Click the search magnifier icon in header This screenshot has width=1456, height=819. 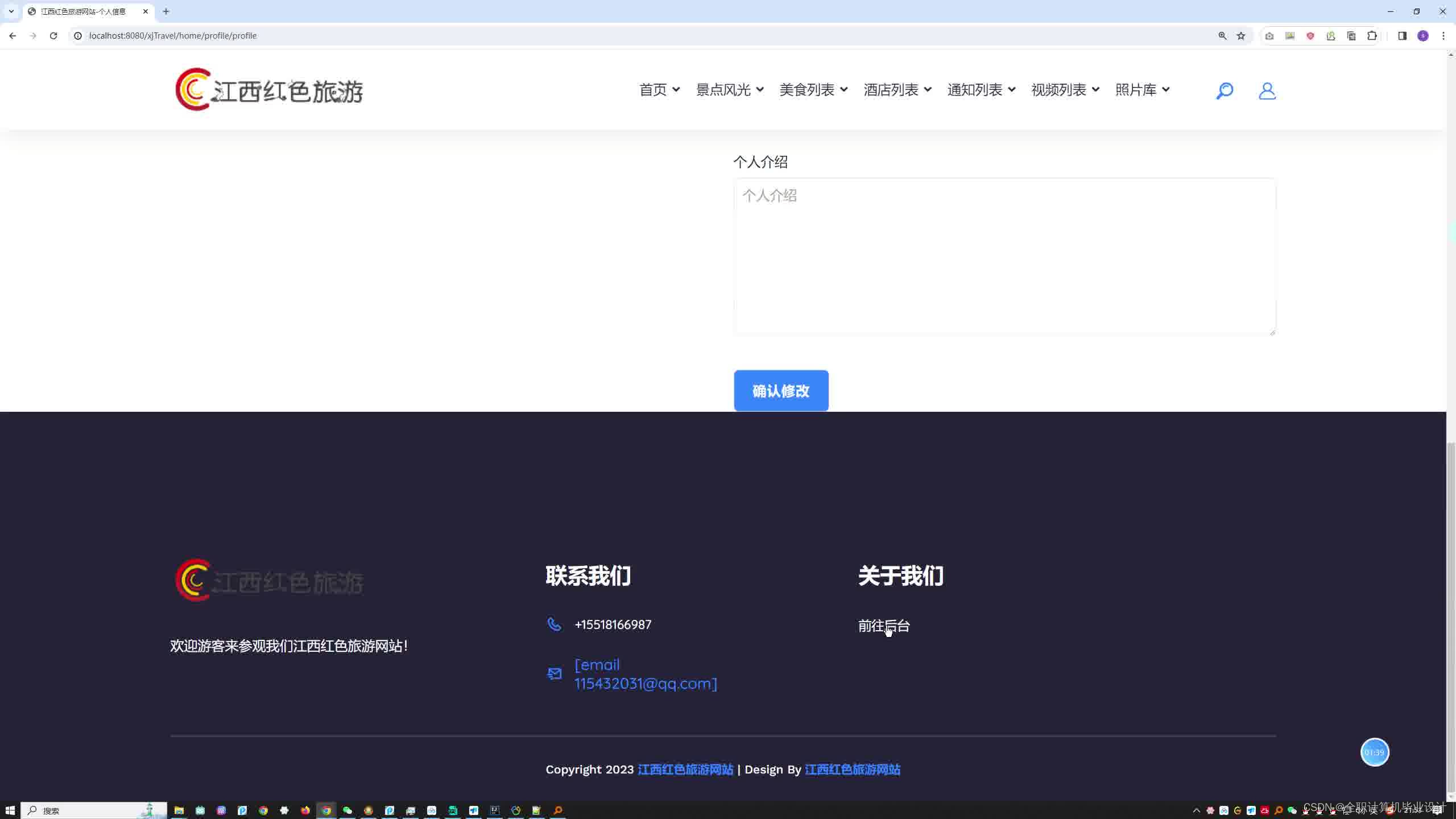click(1224, 90)
